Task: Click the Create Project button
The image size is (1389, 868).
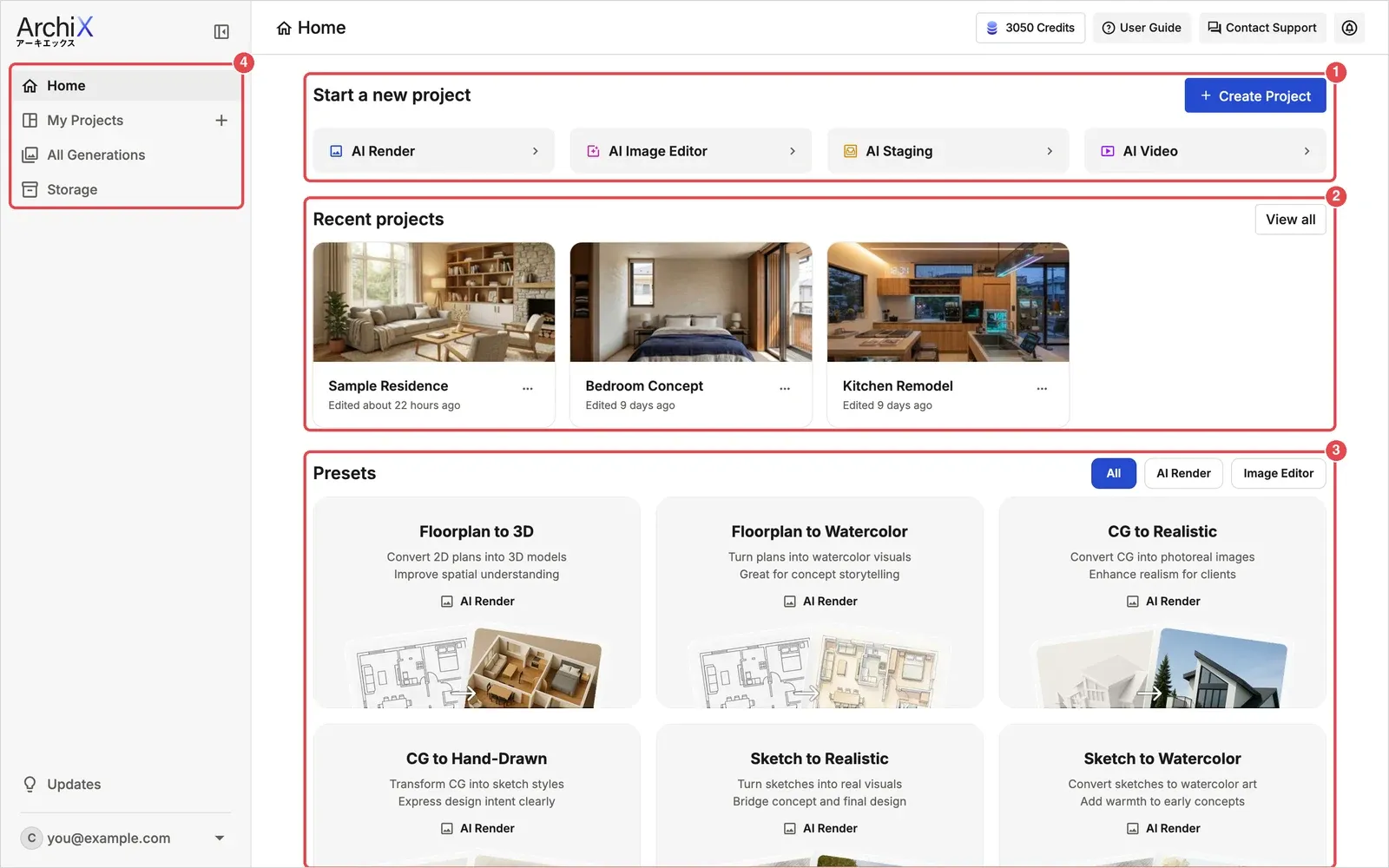Action: (x=1255, y=95)
